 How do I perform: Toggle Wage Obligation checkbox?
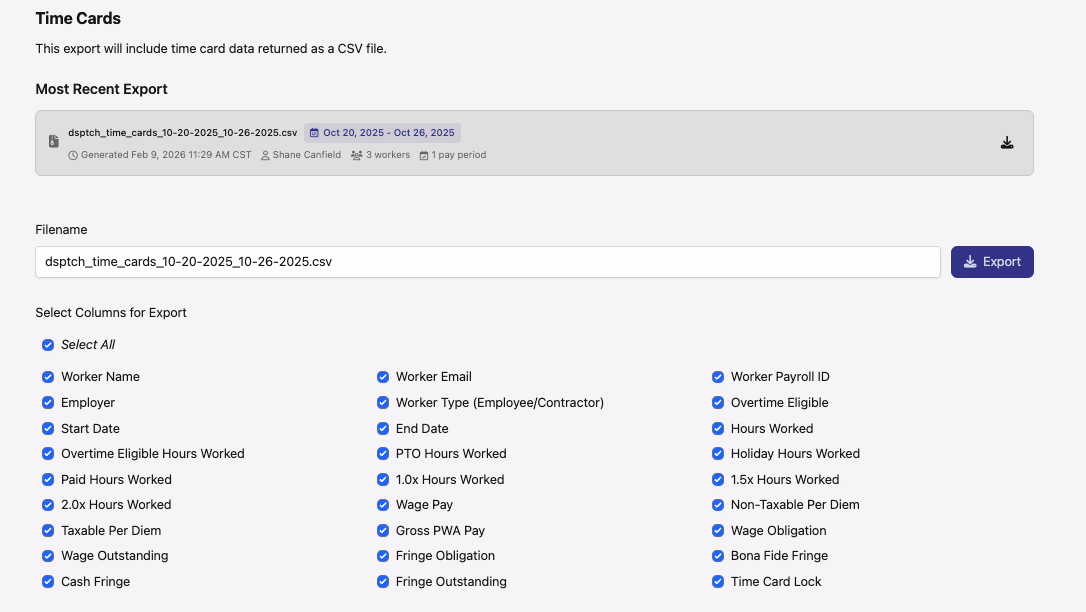[x=718, y=530]
